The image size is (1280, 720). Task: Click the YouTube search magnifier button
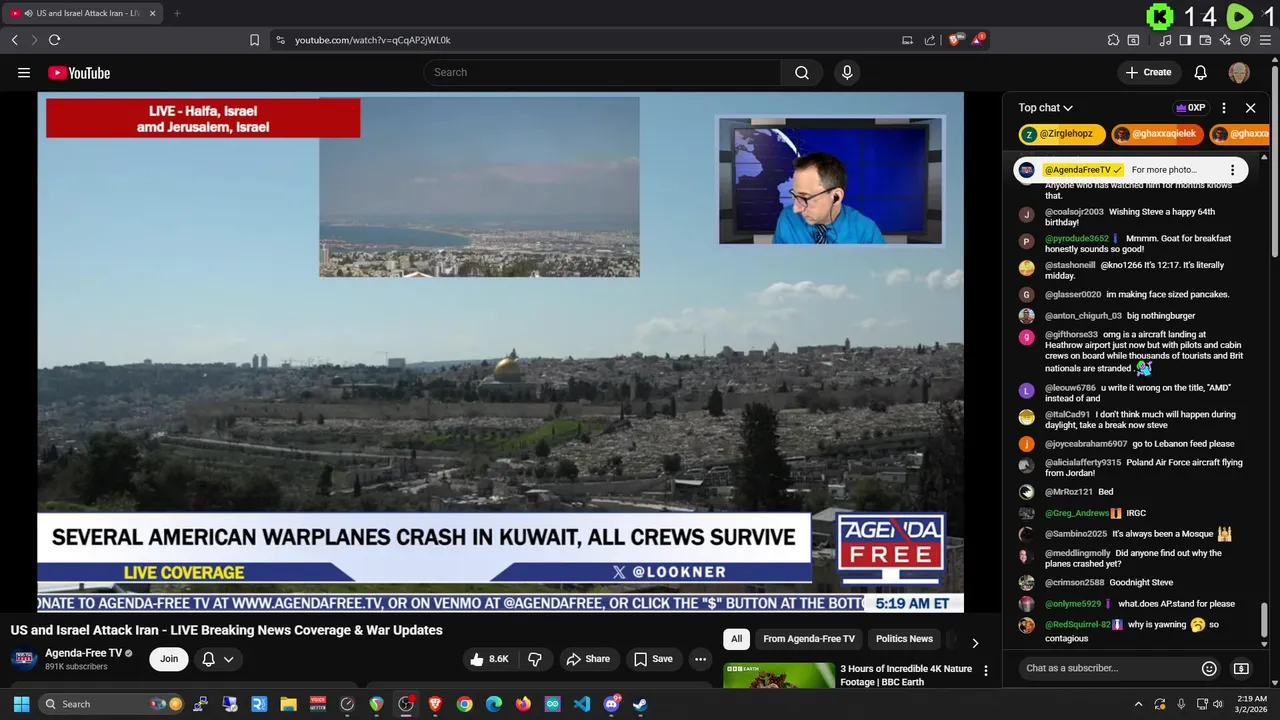click(x=802, y=72)
